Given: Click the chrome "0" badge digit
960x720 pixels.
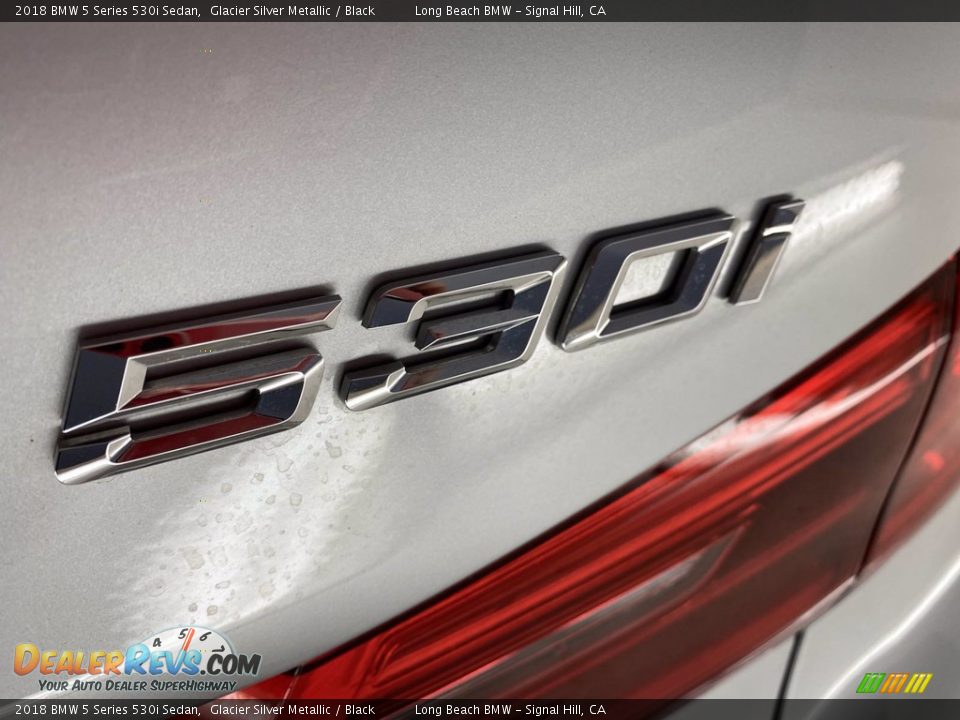Looking at the screenshot, I should (645, 280).
